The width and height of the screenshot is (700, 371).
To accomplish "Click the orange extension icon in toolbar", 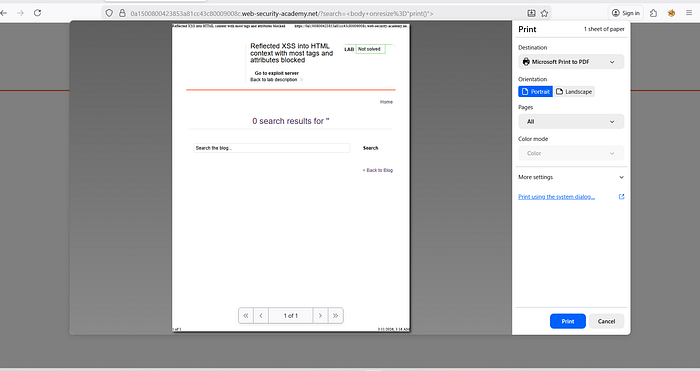I will coord(671,13).
